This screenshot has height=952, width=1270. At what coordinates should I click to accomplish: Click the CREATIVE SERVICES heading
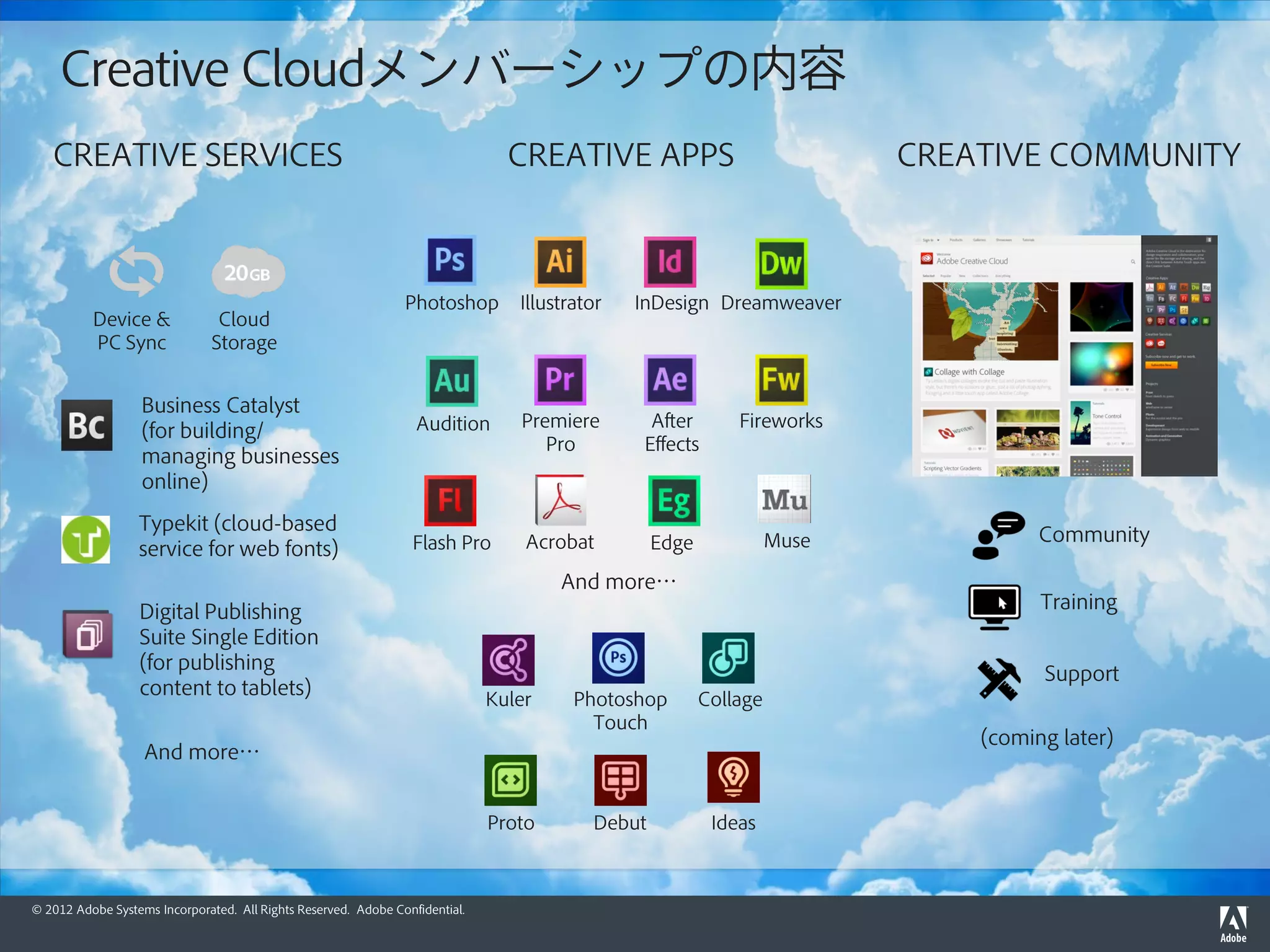click(198, 155)
